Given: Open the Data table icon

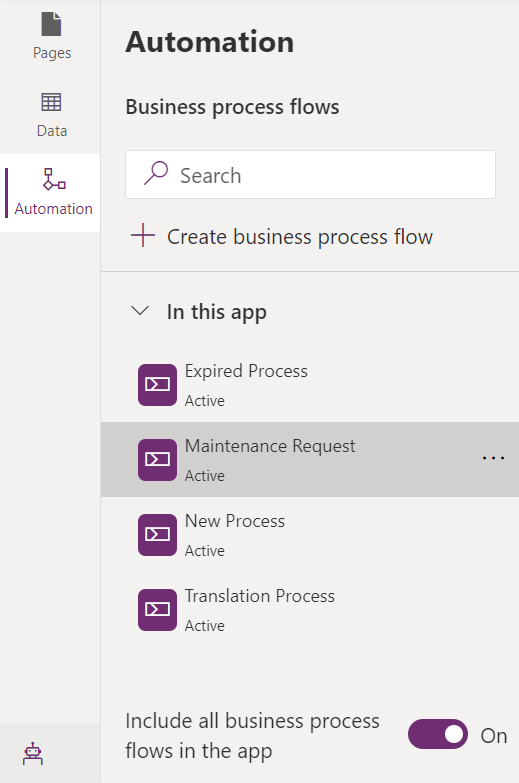Looking at the screenshot, I should (51, 102).
